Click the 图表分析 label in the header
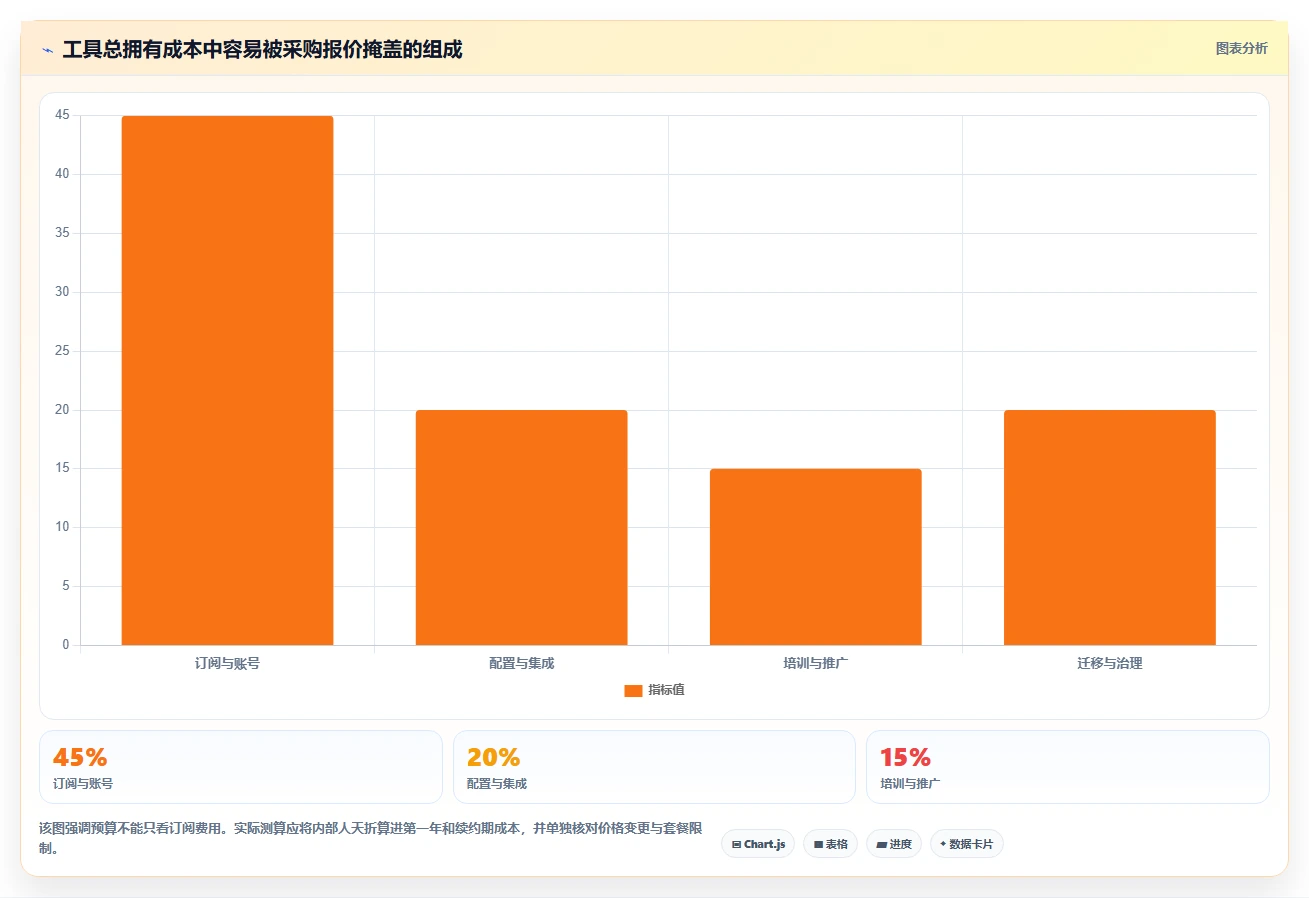Screen dimensions: 1309x898 pos(1241,48)
